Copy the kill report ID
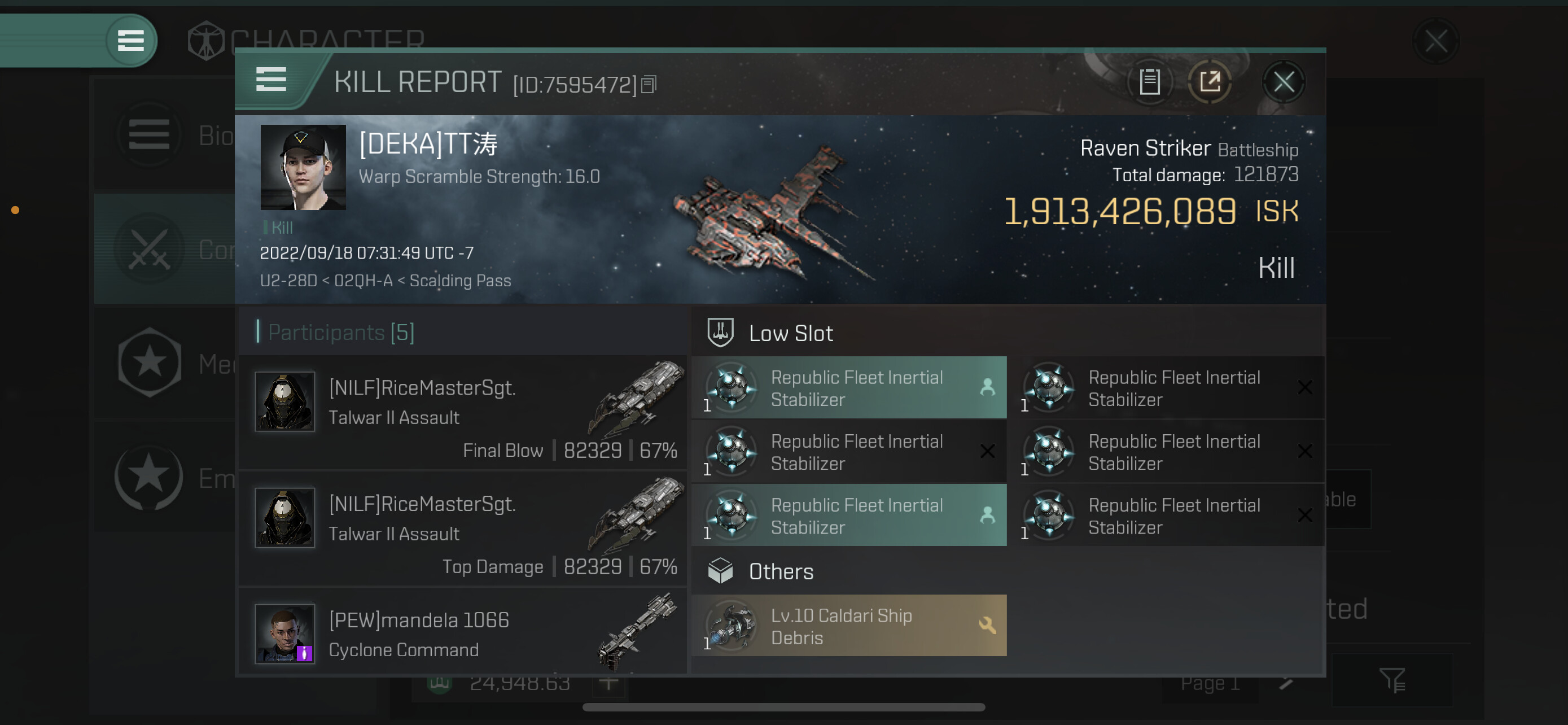This screenshot has width=1568, height=725. [x=649, y=85]
